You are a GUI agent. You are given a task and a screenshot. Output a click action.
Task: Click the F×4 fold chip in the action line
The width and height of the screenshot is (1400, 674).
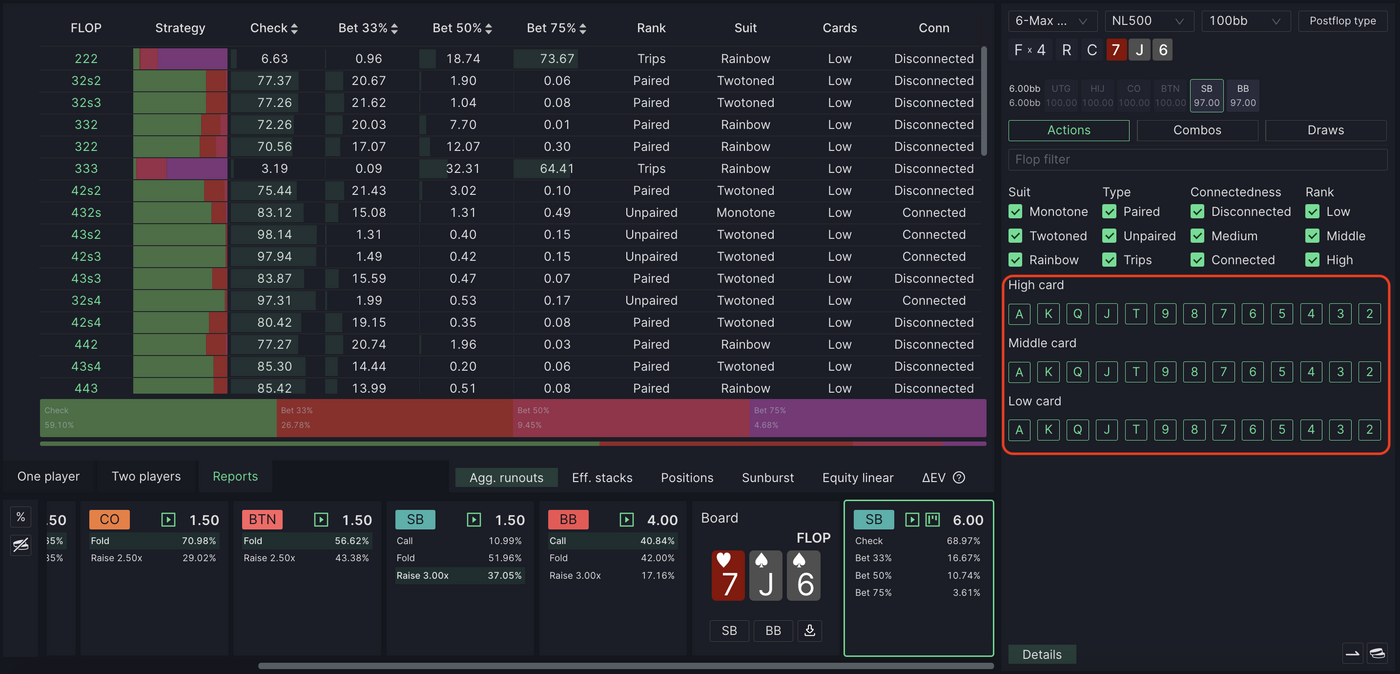click(1030, 50)
